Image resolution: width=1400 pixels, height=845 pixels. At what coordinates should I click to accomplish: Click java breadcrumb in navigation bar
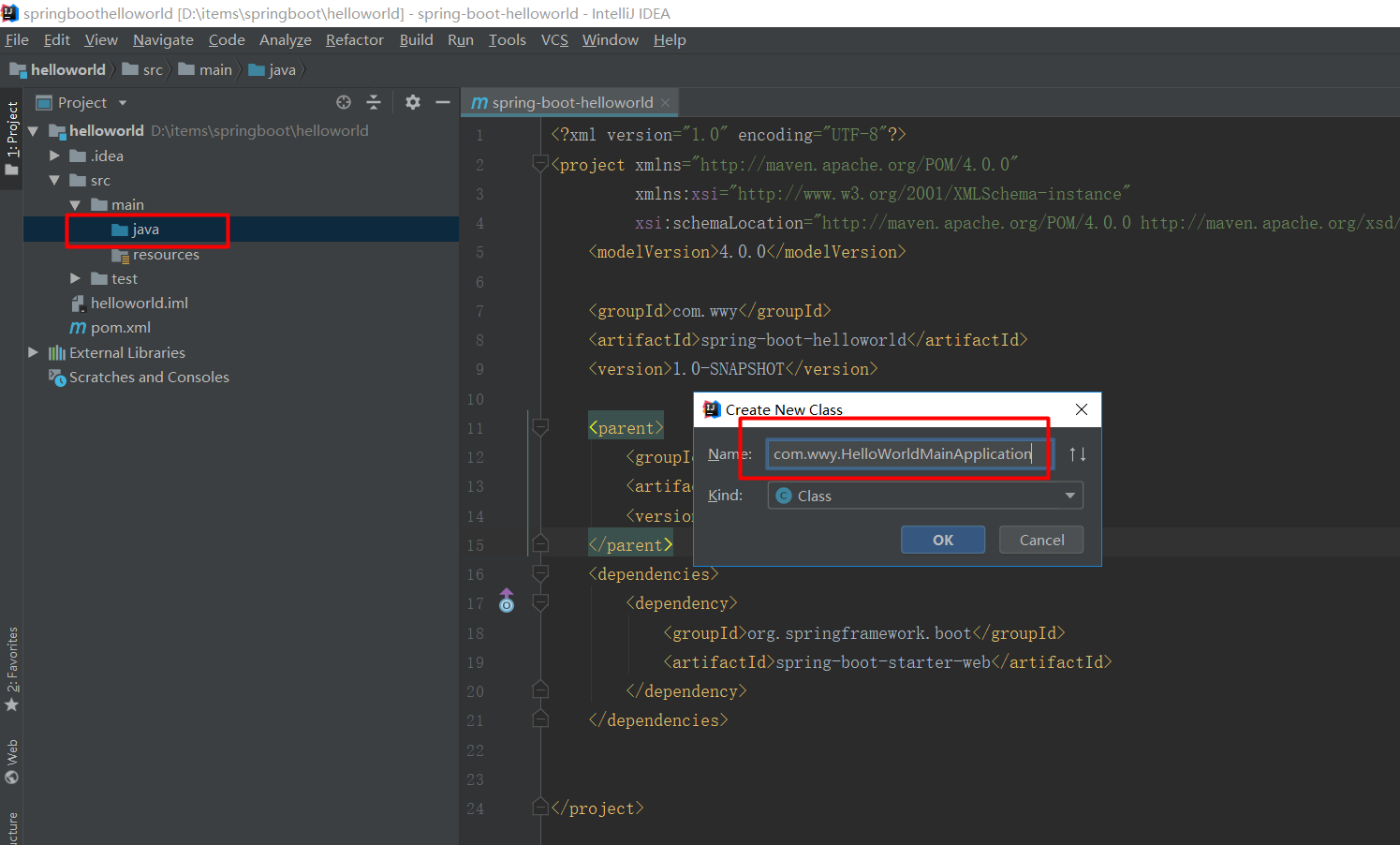pyautogui.click(x=273, y=69)
